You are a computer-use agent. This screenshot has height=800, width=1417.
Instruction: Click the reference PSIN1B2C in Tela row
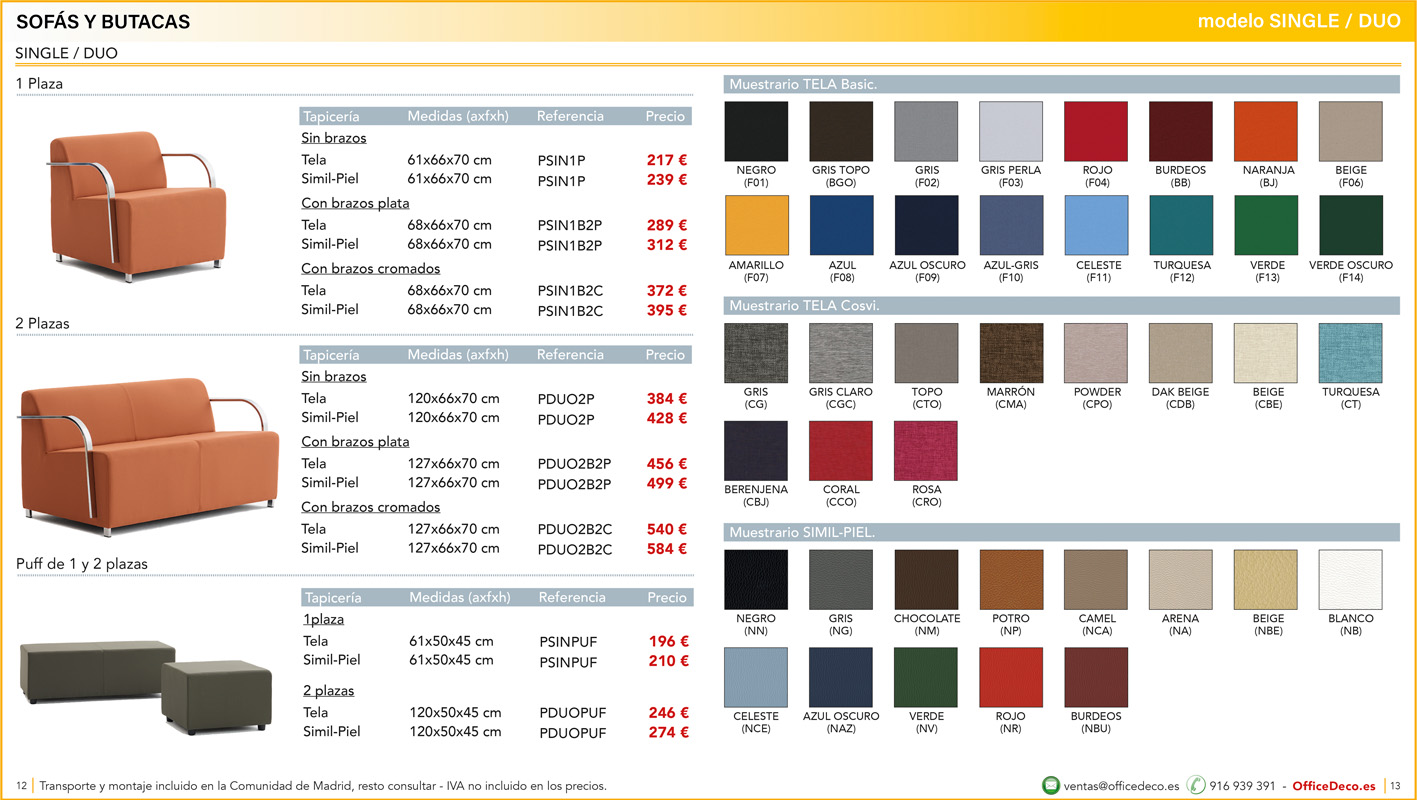point(570,291)
